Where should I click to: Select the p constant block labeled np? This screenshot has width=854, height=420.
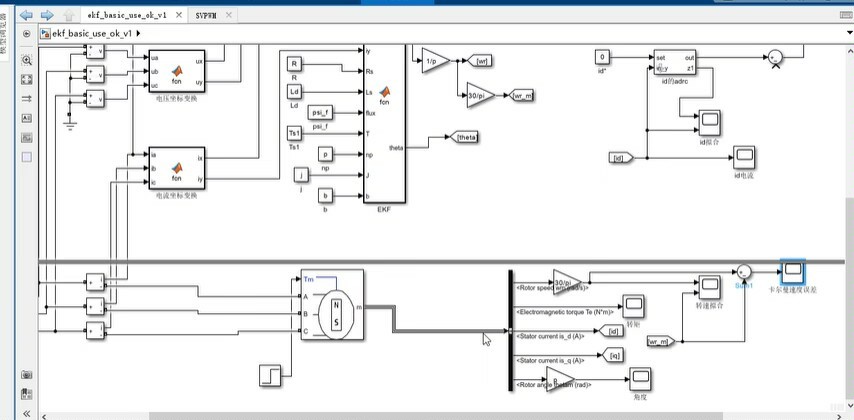[x=325, y=155]
